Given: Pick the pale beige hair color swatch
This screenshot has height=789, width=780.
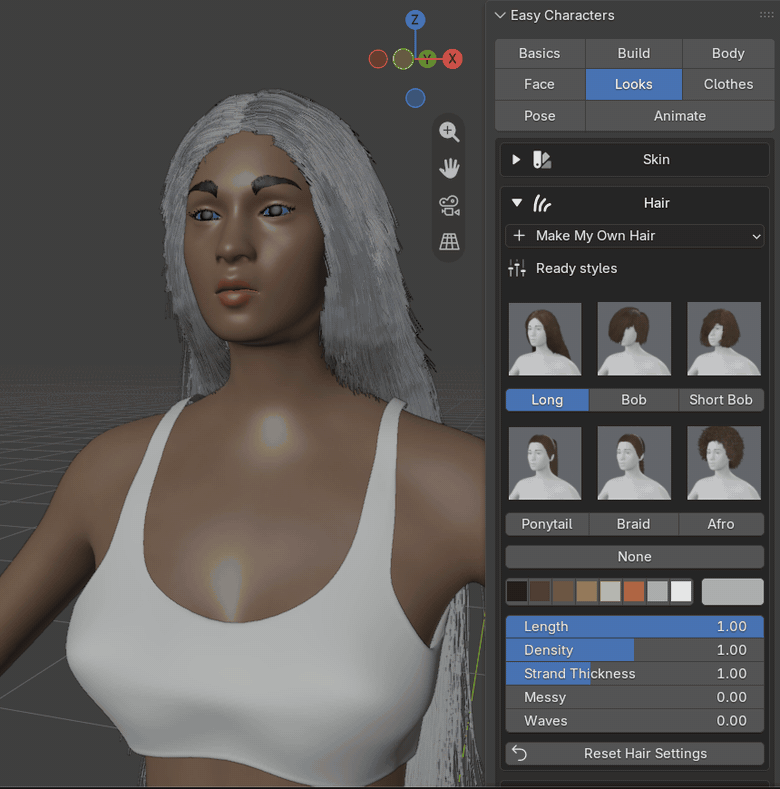Looking at the screenshot, I should 610,591.
